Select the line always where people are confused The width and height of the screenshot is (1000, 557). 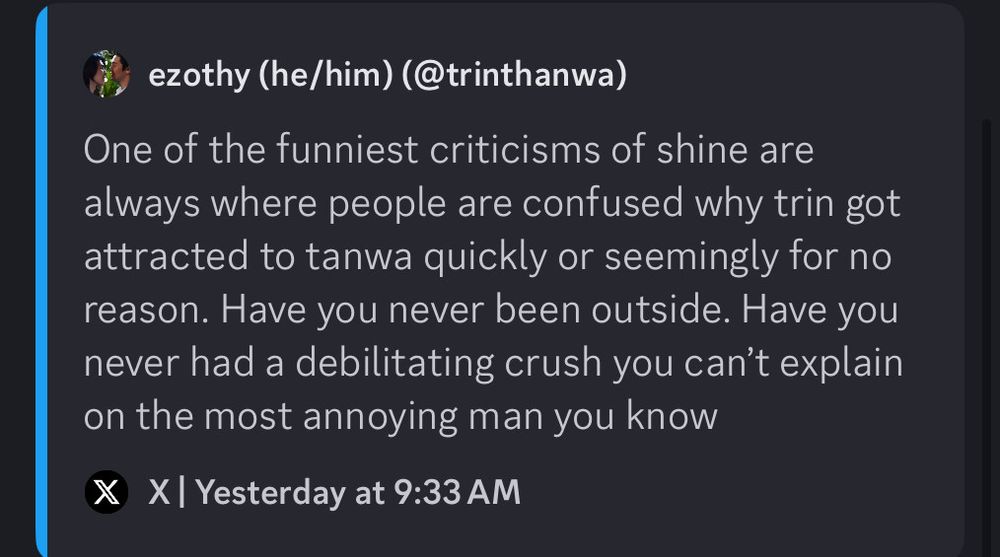pos(492,204)
